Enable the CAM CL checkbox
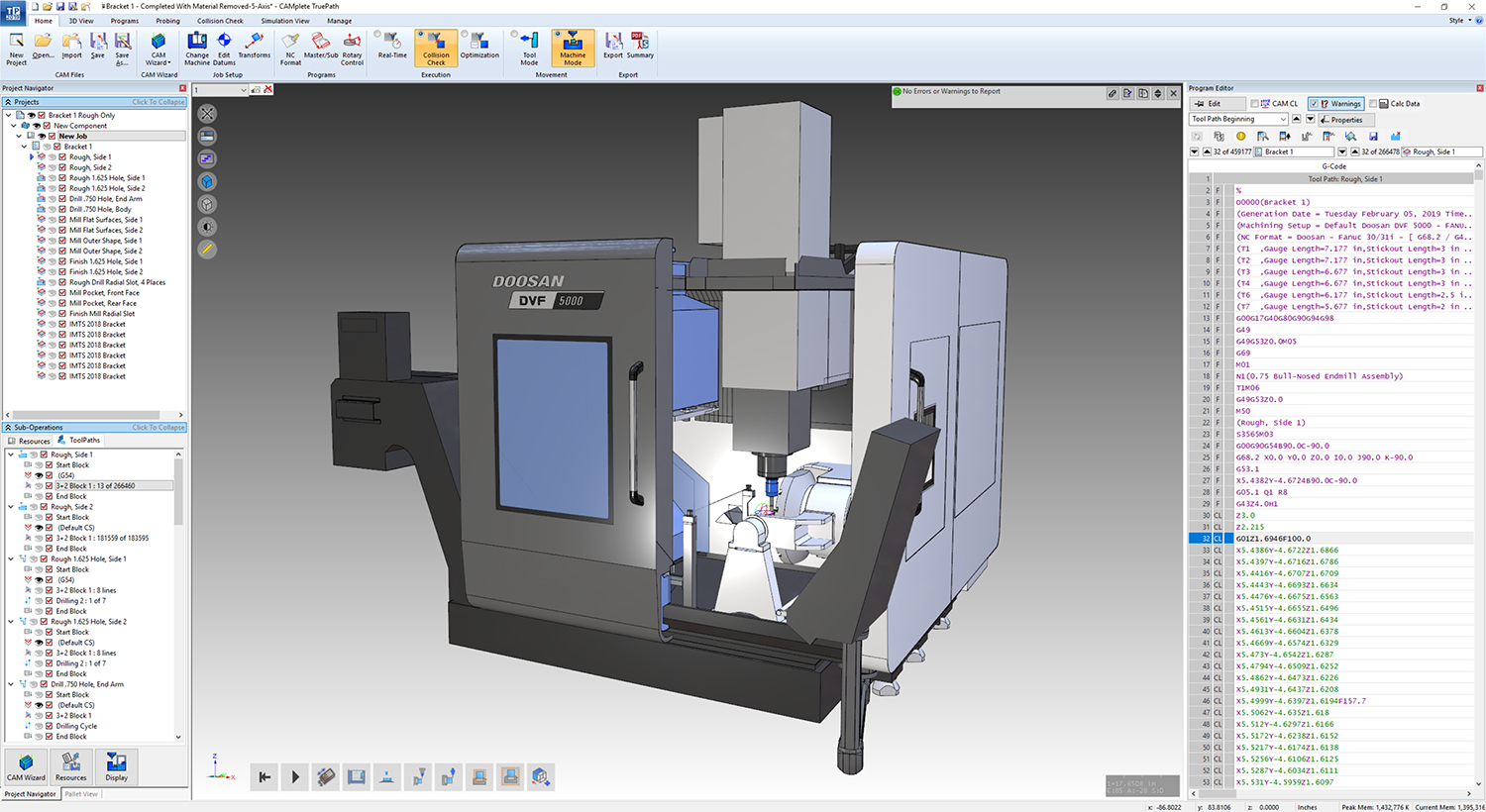Screen dimensions: 1486x812 coord(1255,104)
